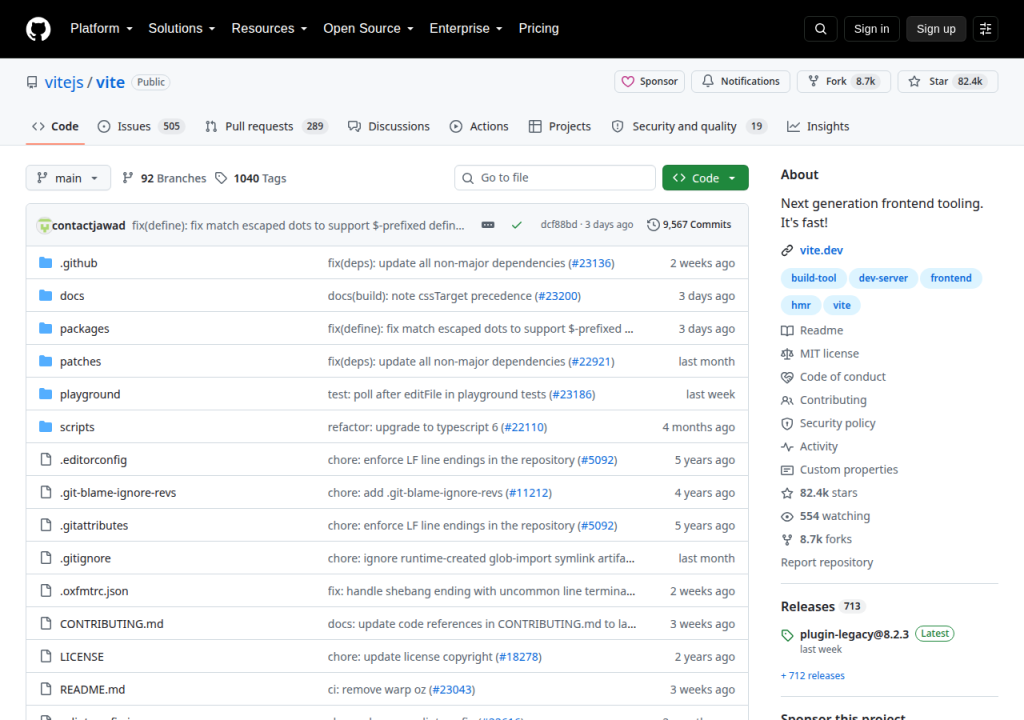Image resolution: width=1024 pixels, height=720 pixels.
Task: Click the GitHub logo icon
Action: [x=38, y=29]
